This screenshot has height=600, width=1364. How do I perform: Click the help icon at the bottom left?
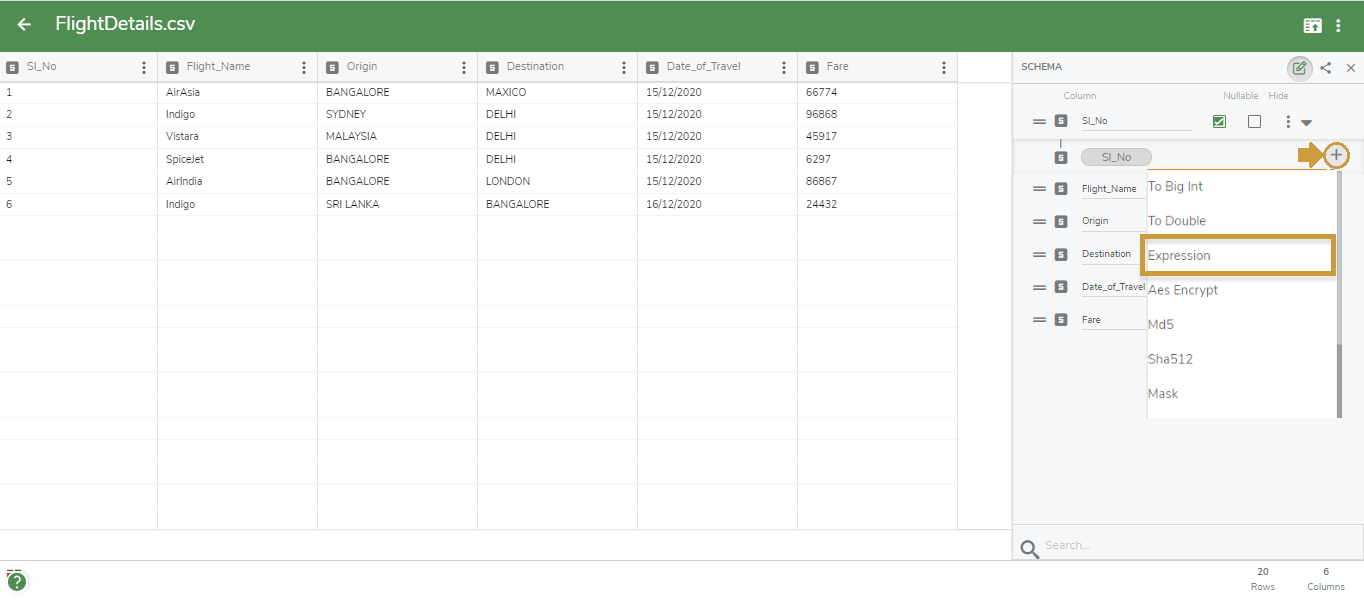[18, 580]
